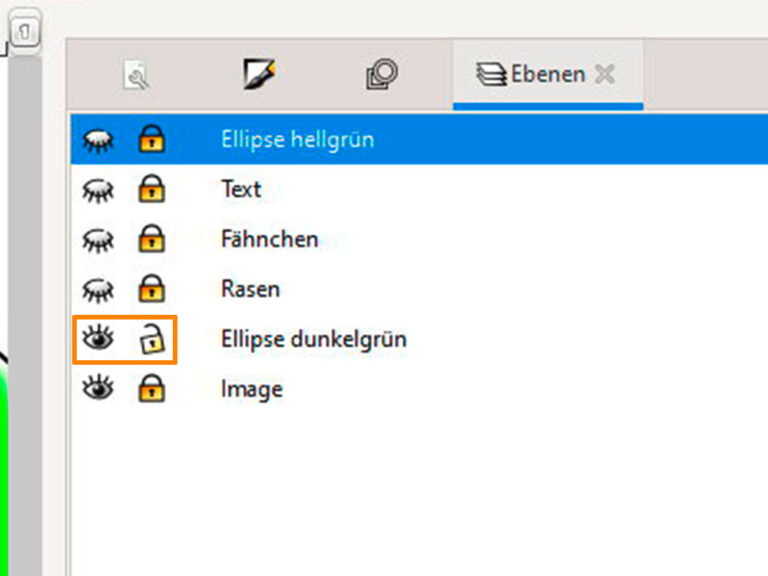Image resolution: width=768 pixels, height=576 pixels.
Task: Hide the Ellipse dunkelgrün layer
Action: (x=98, y=340)
